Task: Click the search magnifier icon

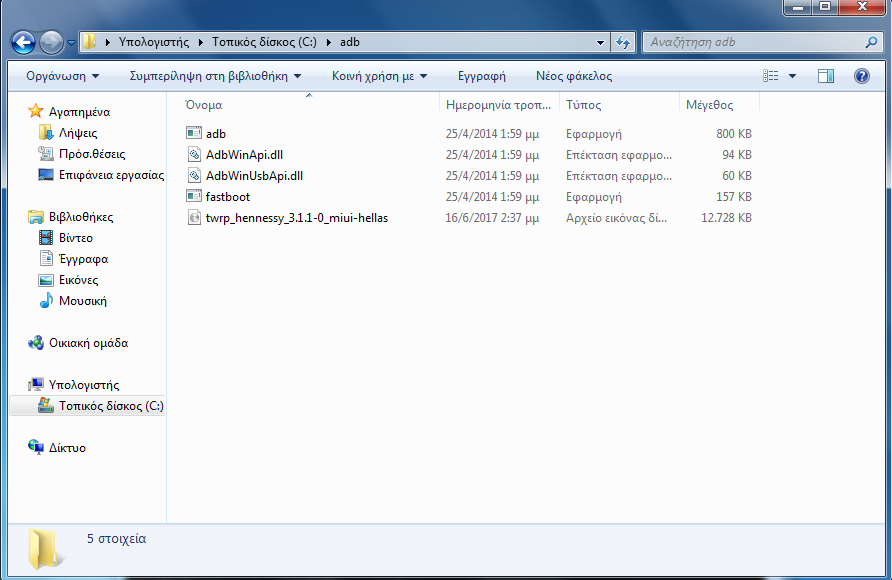Action: click(x=870, y=43)
